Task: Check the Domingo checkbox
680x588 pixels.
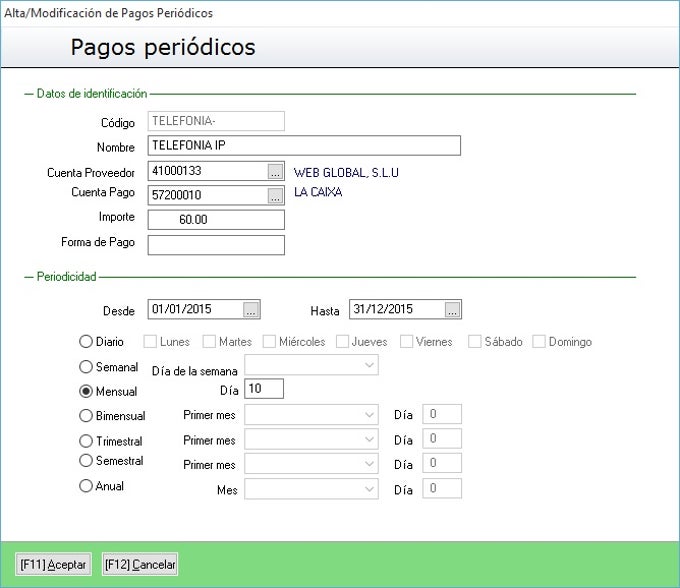Action: pos(539,342)
